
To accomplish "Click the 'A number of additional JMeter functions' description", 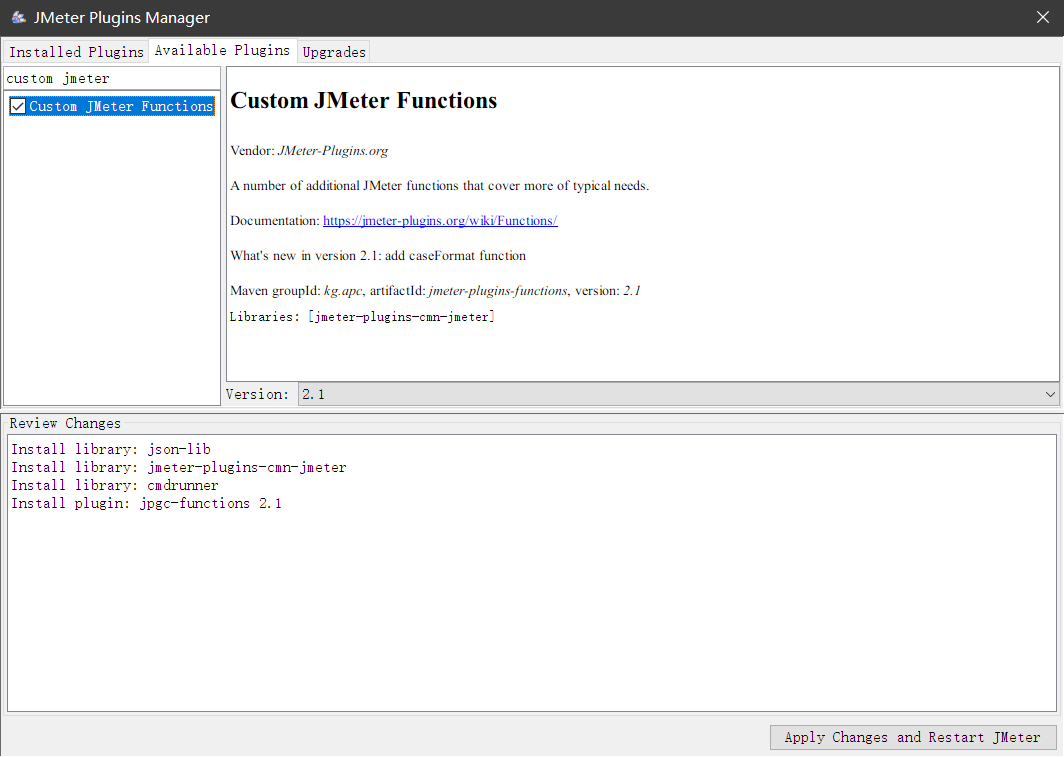I will 440,186.
